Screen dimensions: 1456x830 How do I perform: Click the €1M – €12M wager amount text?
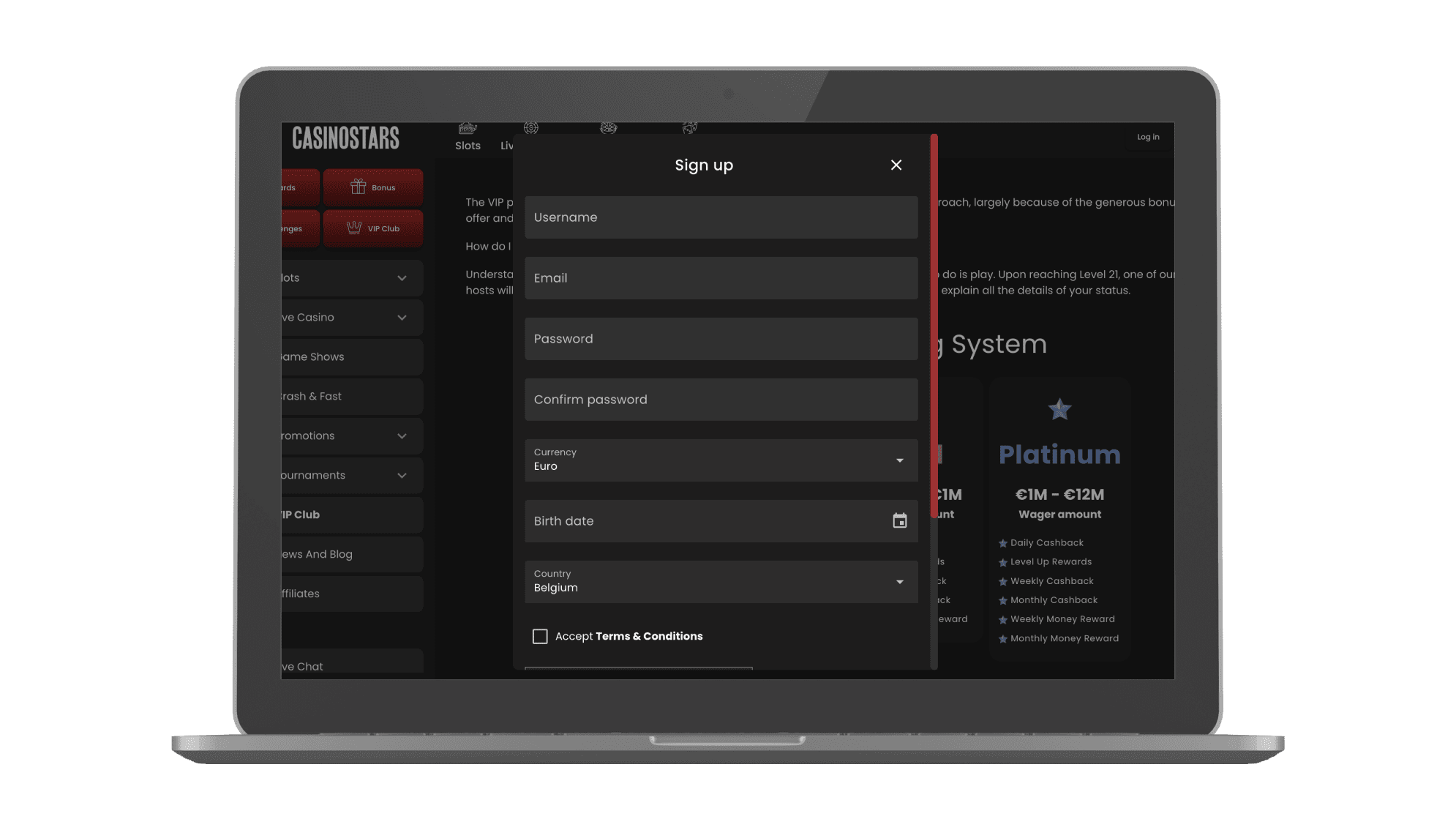click(x=1059, y=495)
